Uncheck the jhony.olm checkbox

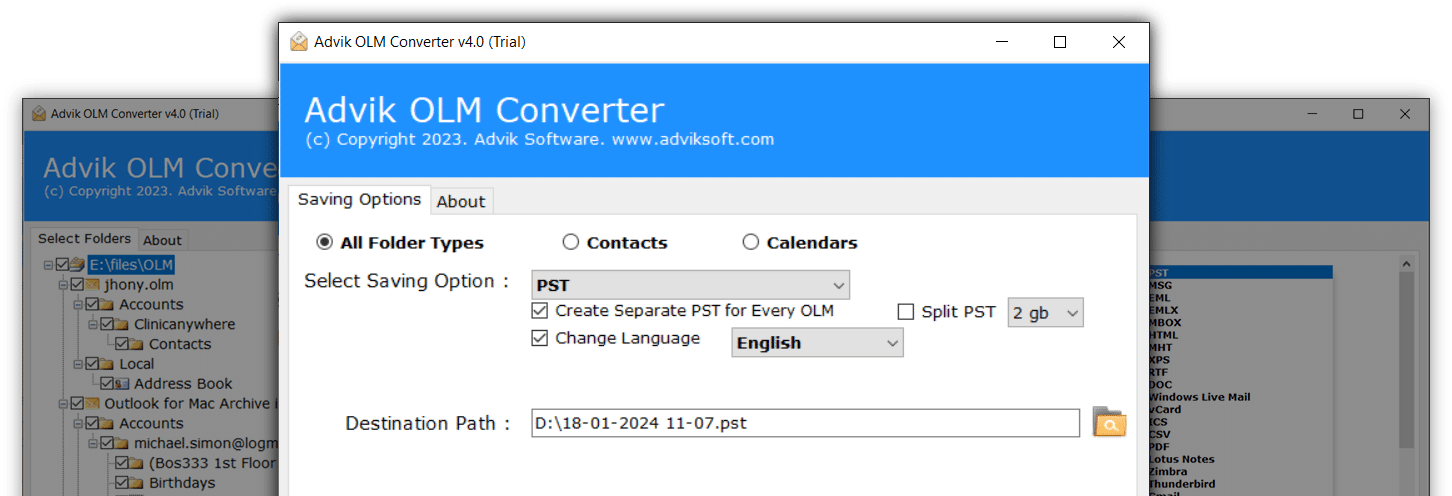click(x=78, y=285)
